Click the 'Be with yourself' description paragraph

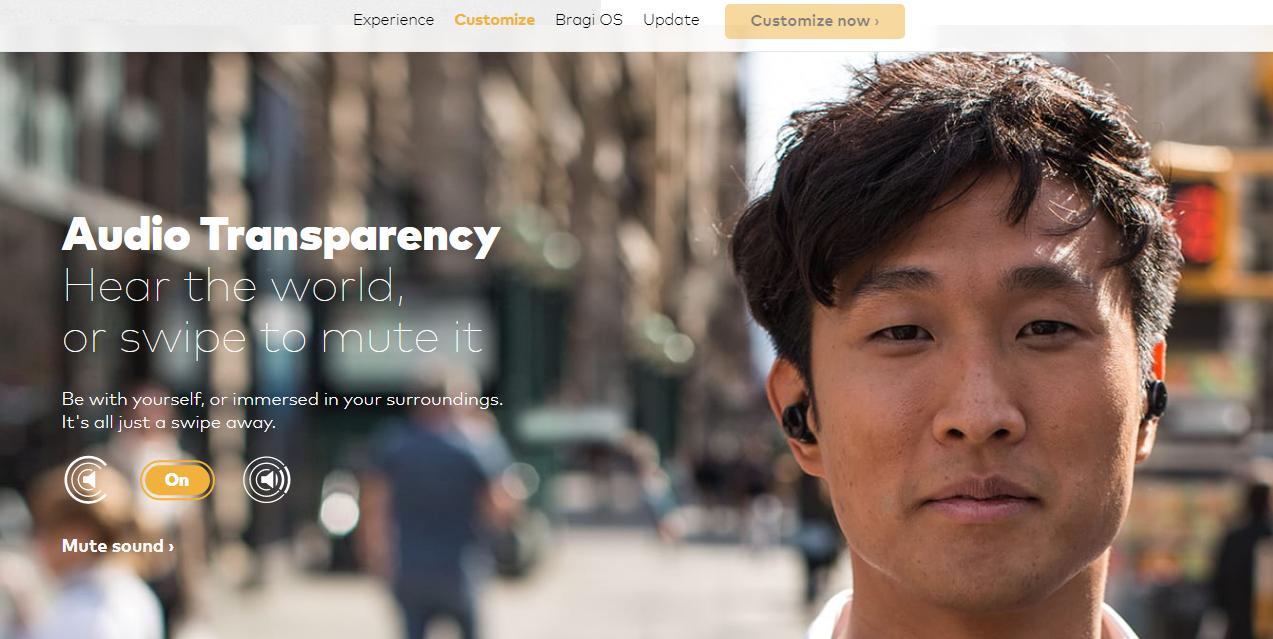pos(282,410)
